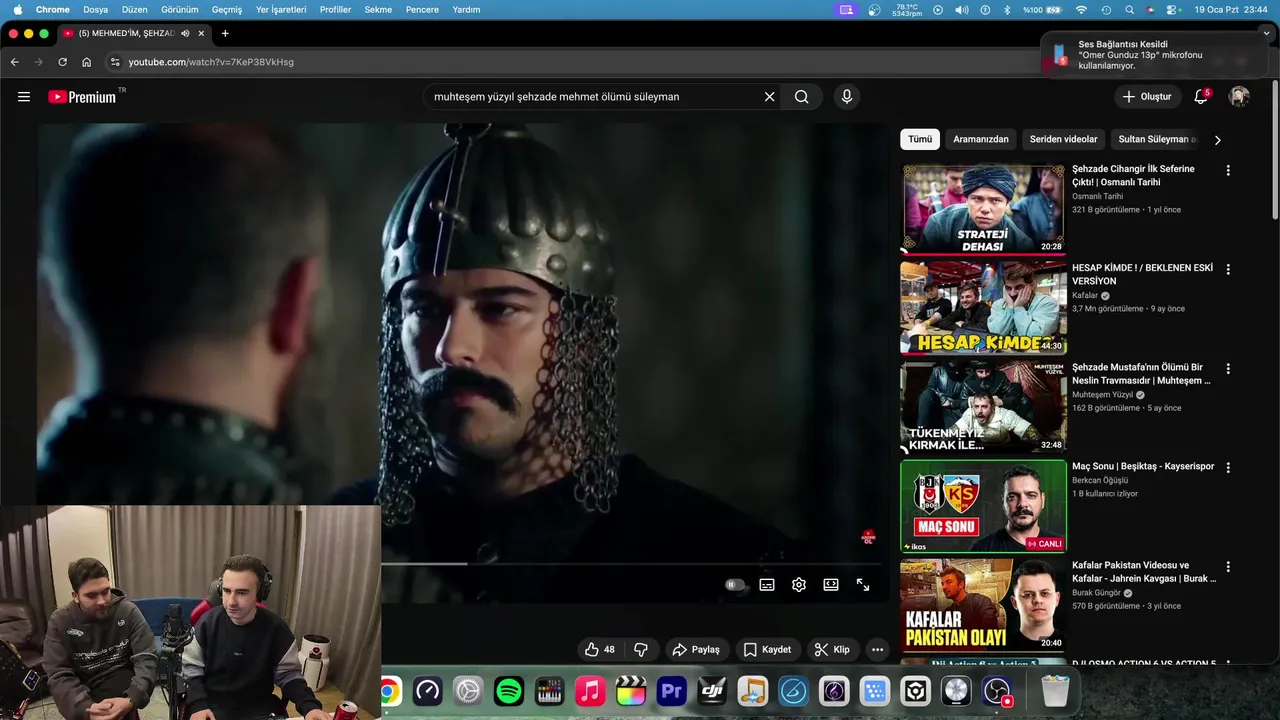Image resolution: width=1280 pixels, height=720 pixels.
Task: Open the Düzen menu
Action: coord(134,9)
